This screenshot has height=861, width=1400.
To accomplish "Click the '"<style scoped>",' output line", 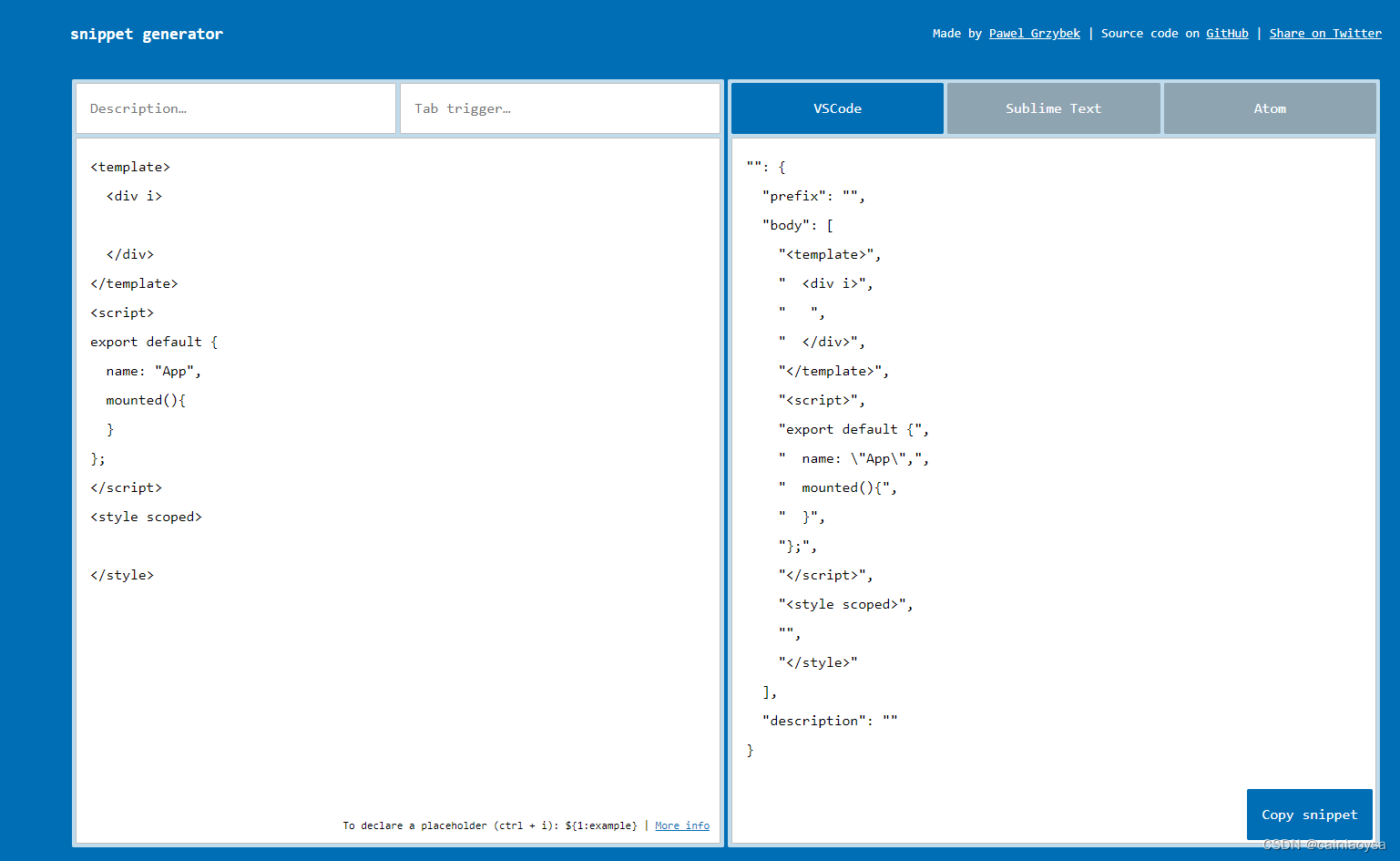I will click(x=845, y=604).
